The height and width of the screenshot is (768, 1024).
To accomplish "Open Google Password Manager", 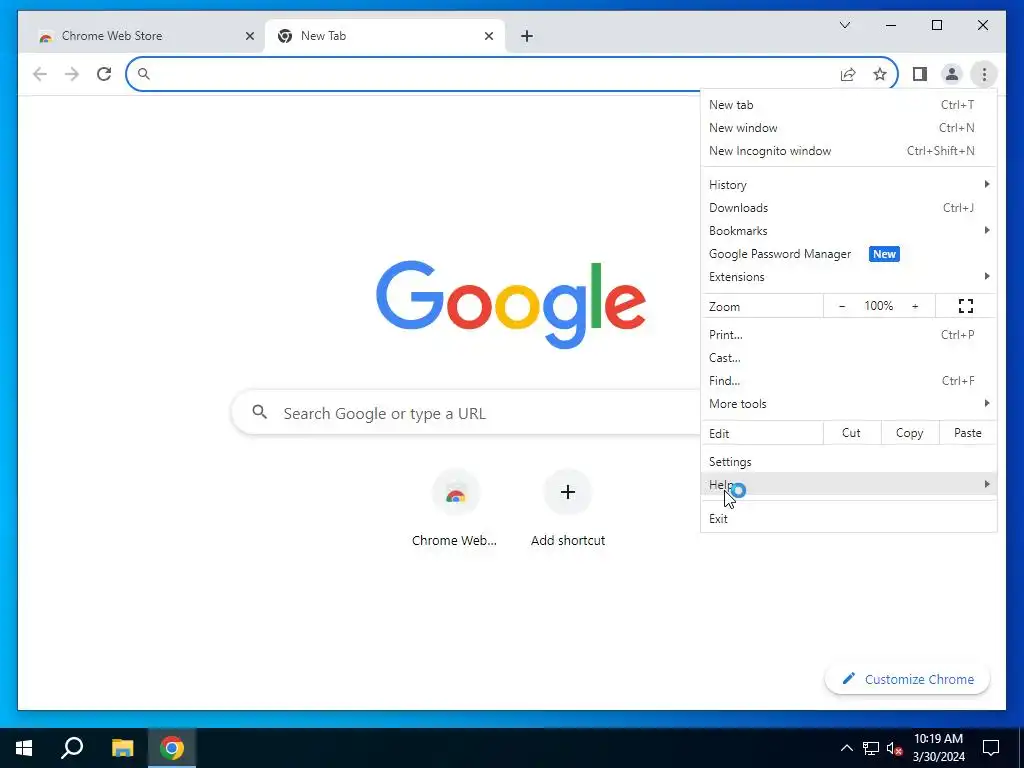I will (x=848, y=254).
